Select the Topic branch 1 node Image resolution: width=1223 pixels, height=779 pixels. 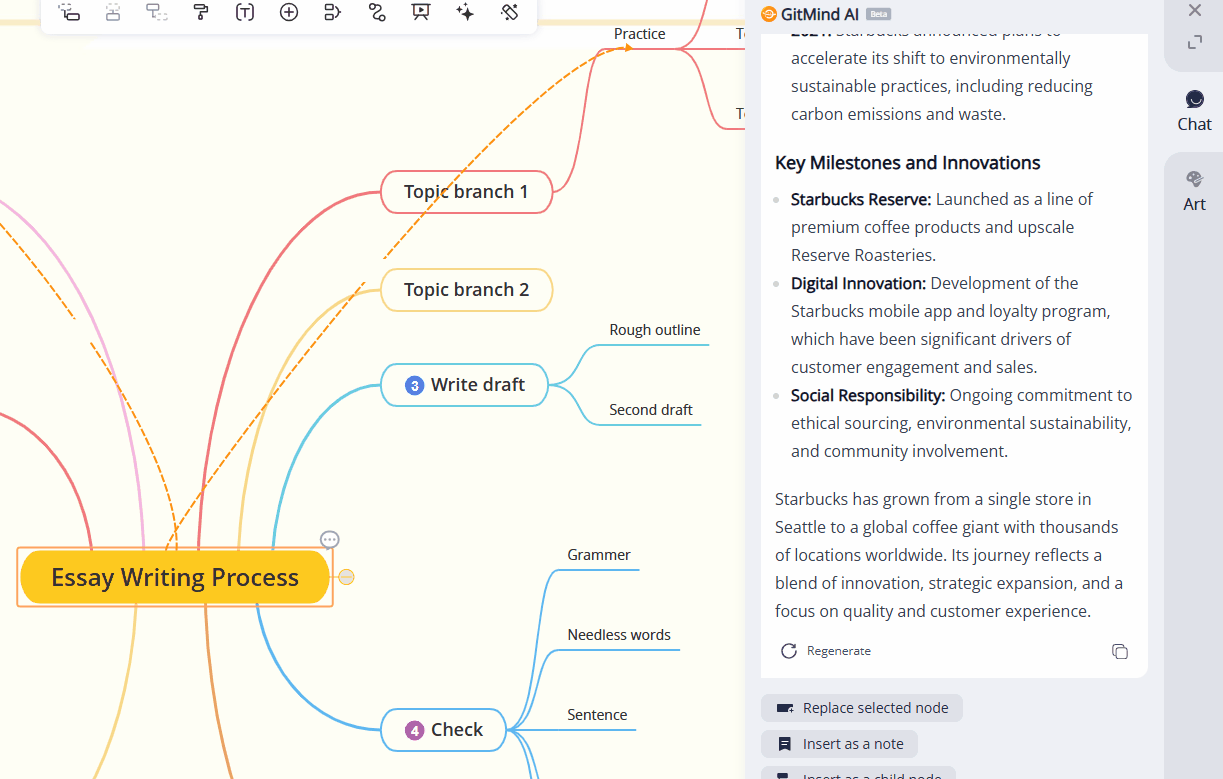tap(466, 192)
